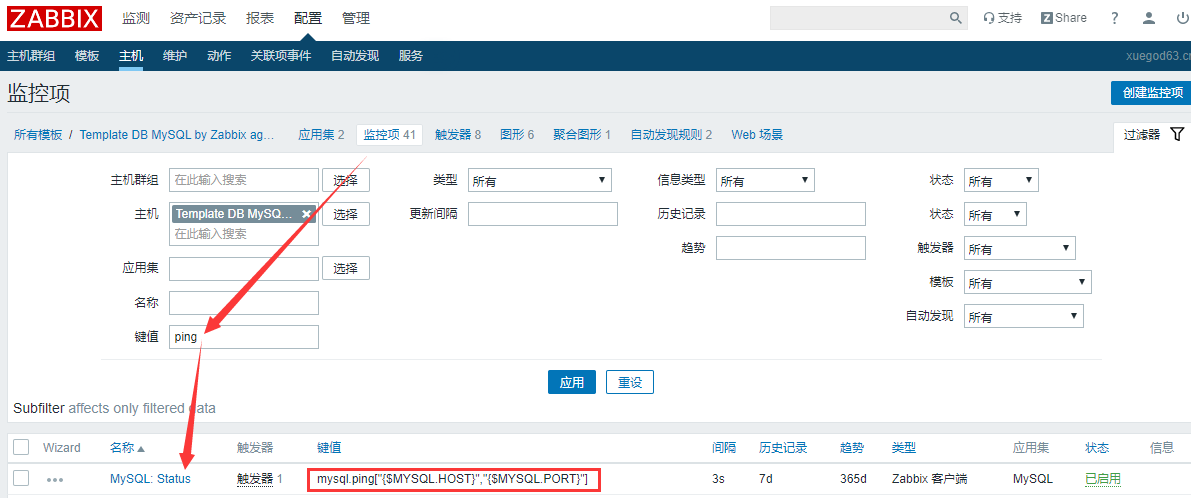Open the 触发器 filter dropdown
Screen dimensions: 1191x498
tap(1019, 248)
